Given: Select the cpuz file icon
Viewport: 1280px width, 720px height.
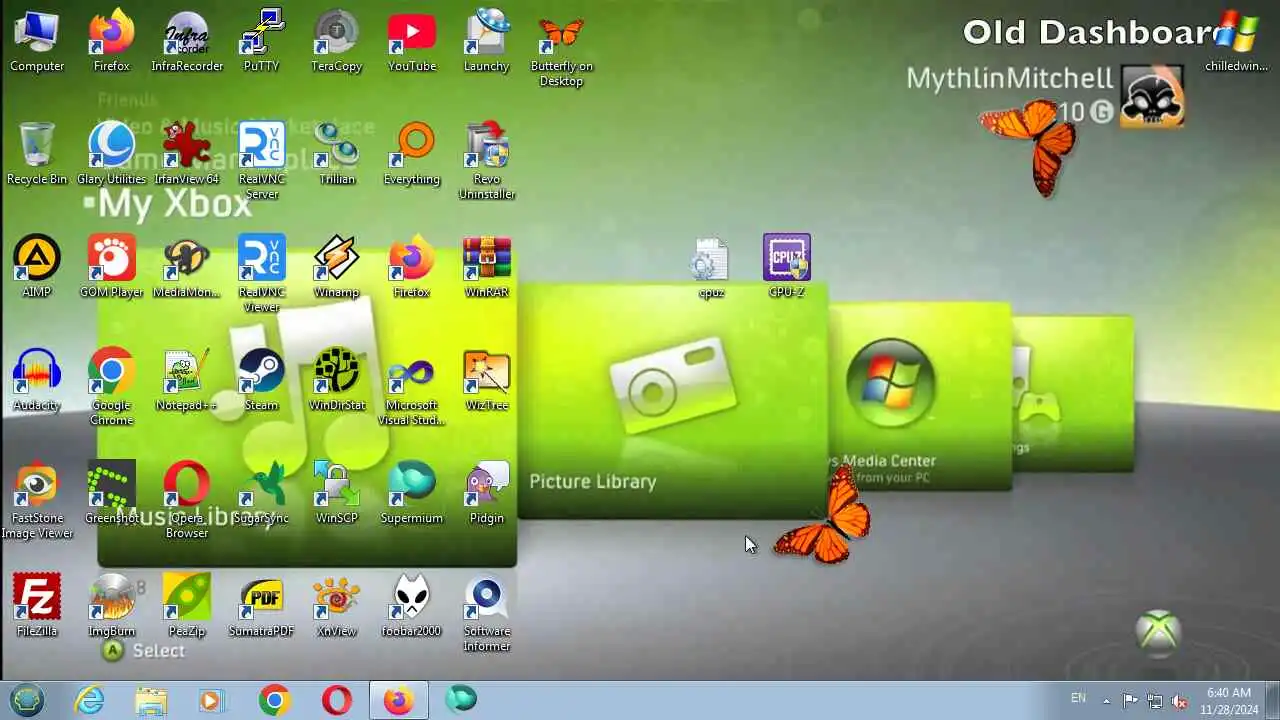Looking at the screenshot, I should click(x=711, y=268).
